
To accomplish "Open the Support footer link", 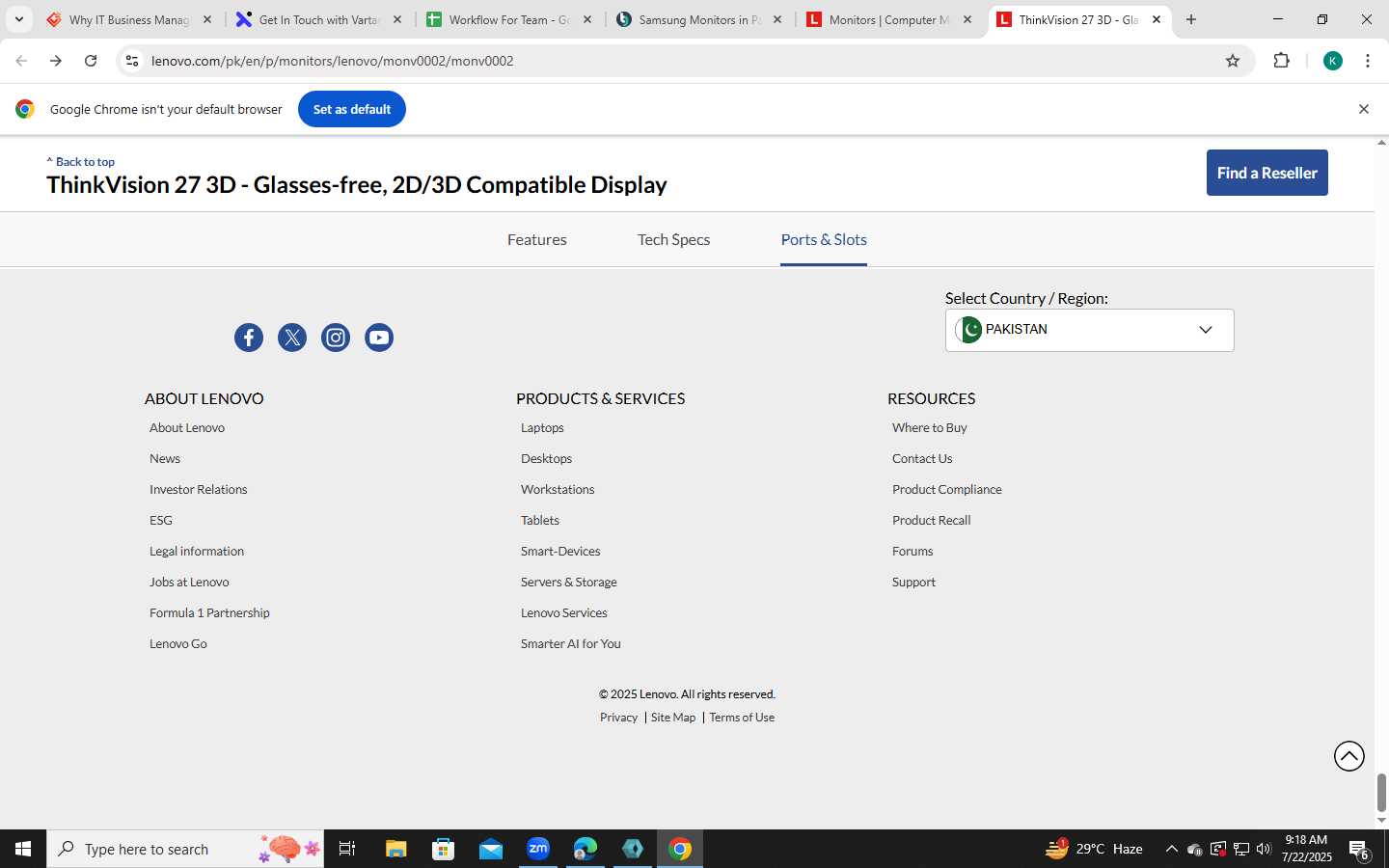I will click(913, 583).
